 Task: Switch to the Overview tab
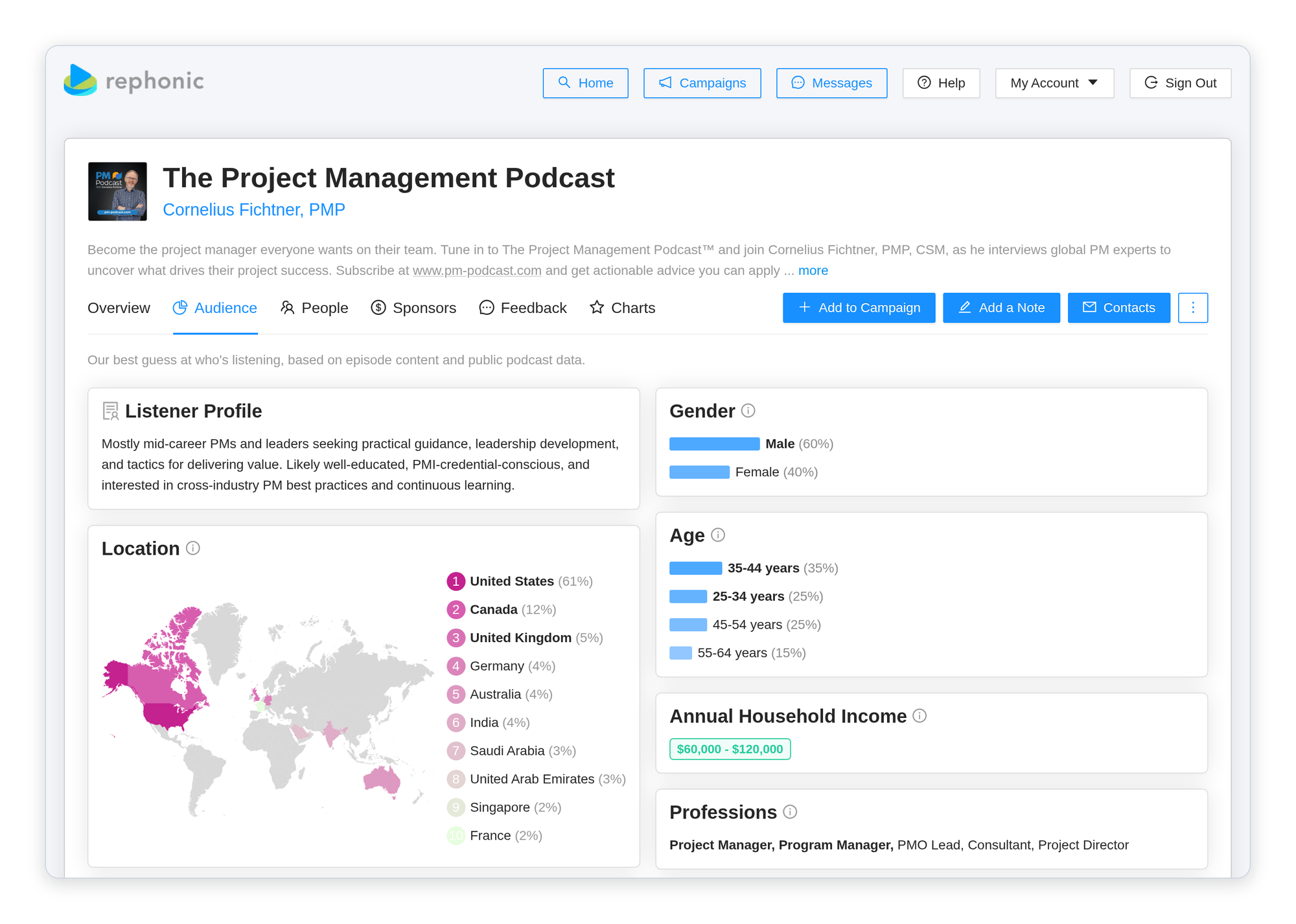[x=119, y=308]
